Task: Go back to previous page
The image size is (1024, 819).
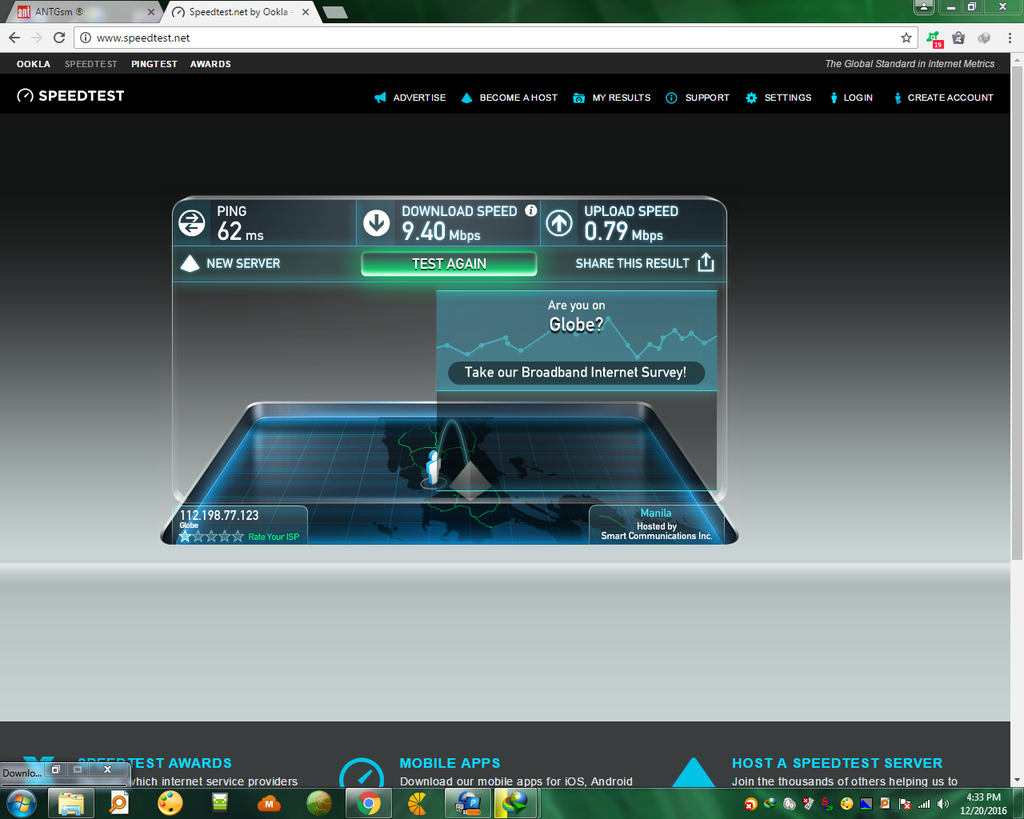Action: pos(14,38)
